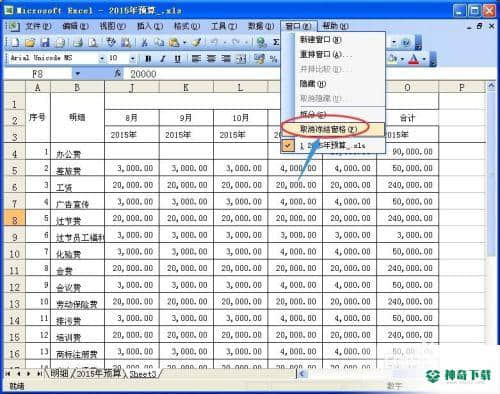Switch to the Sheet3 worksheet tab
The height and width of the screenshot is (394, 500).
tap(143, 374)
